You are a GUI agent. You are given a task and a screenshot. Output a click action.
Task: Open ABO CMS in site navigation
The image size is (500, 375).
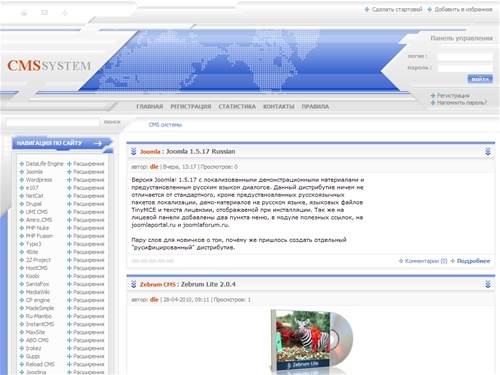pyautogui.click(x=37, y=340)
